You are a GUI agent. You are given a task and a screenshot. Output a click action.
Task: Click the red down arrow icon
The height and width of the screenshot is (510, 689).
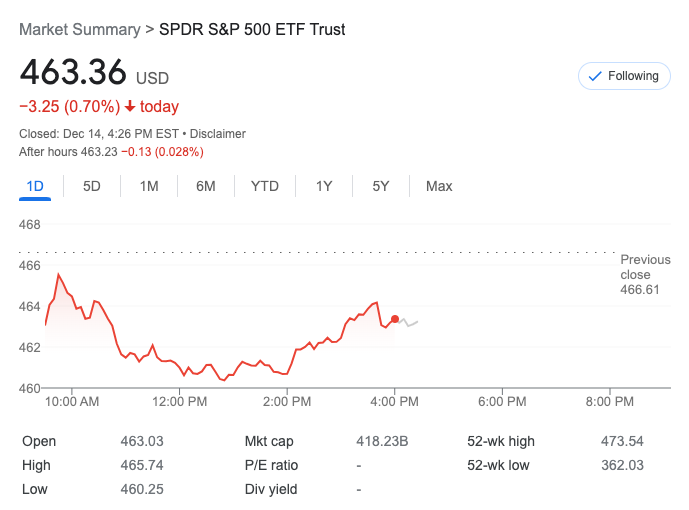[130, 106]
